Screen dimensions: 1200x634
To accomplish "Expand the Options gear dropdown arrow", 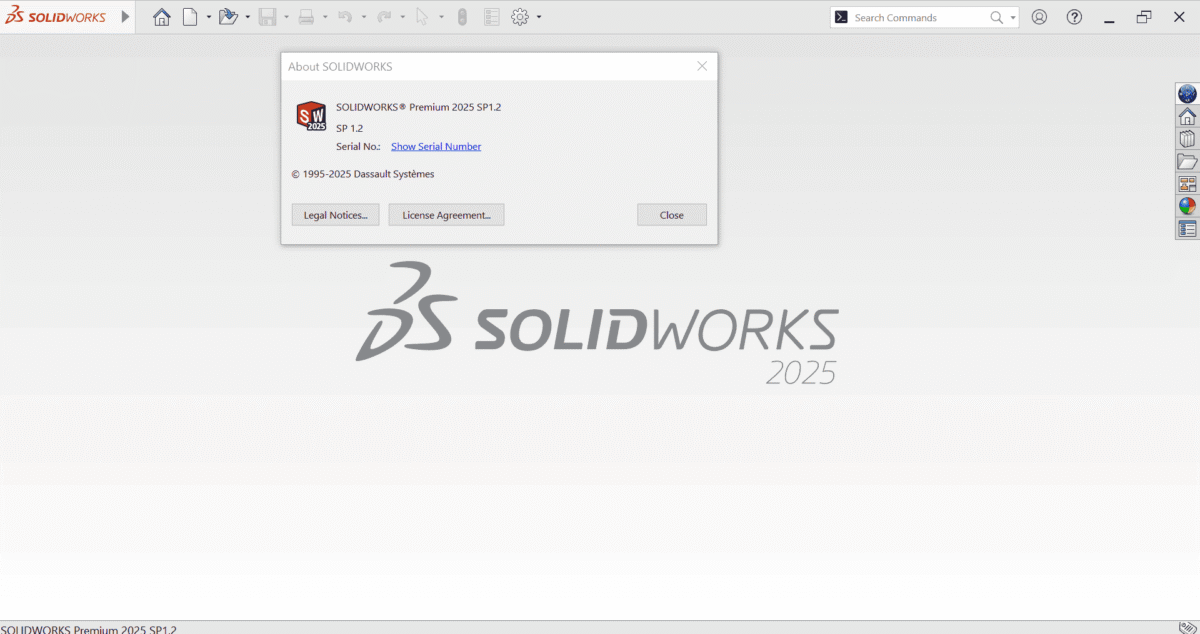I will point(539,17).
